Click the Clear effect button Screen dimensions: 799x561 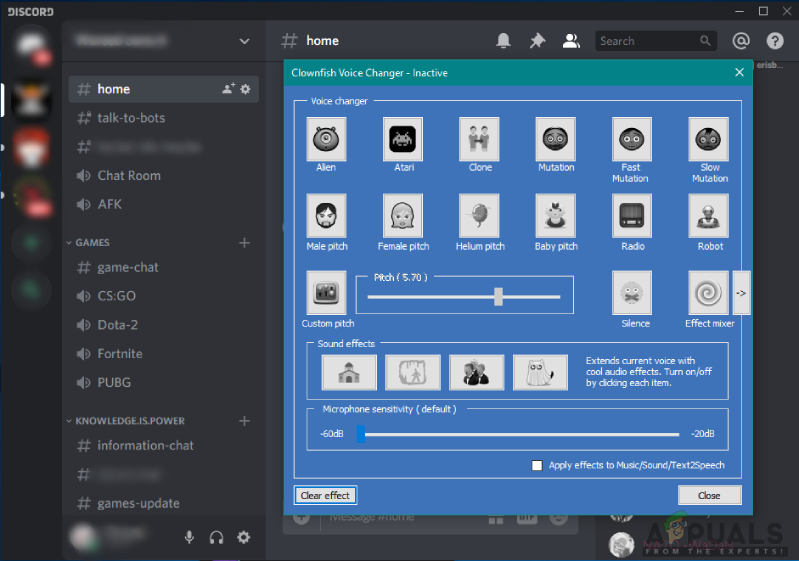coord(325,495)
